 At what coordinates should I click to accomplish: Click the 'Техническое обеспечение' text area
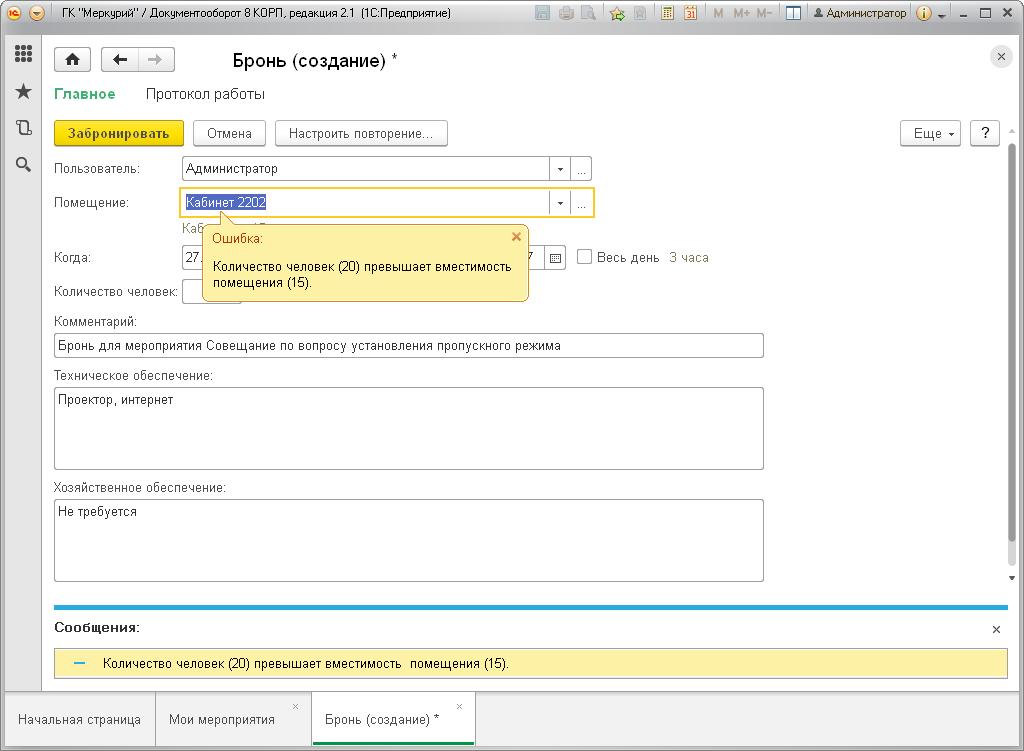(x=409, y=428)
